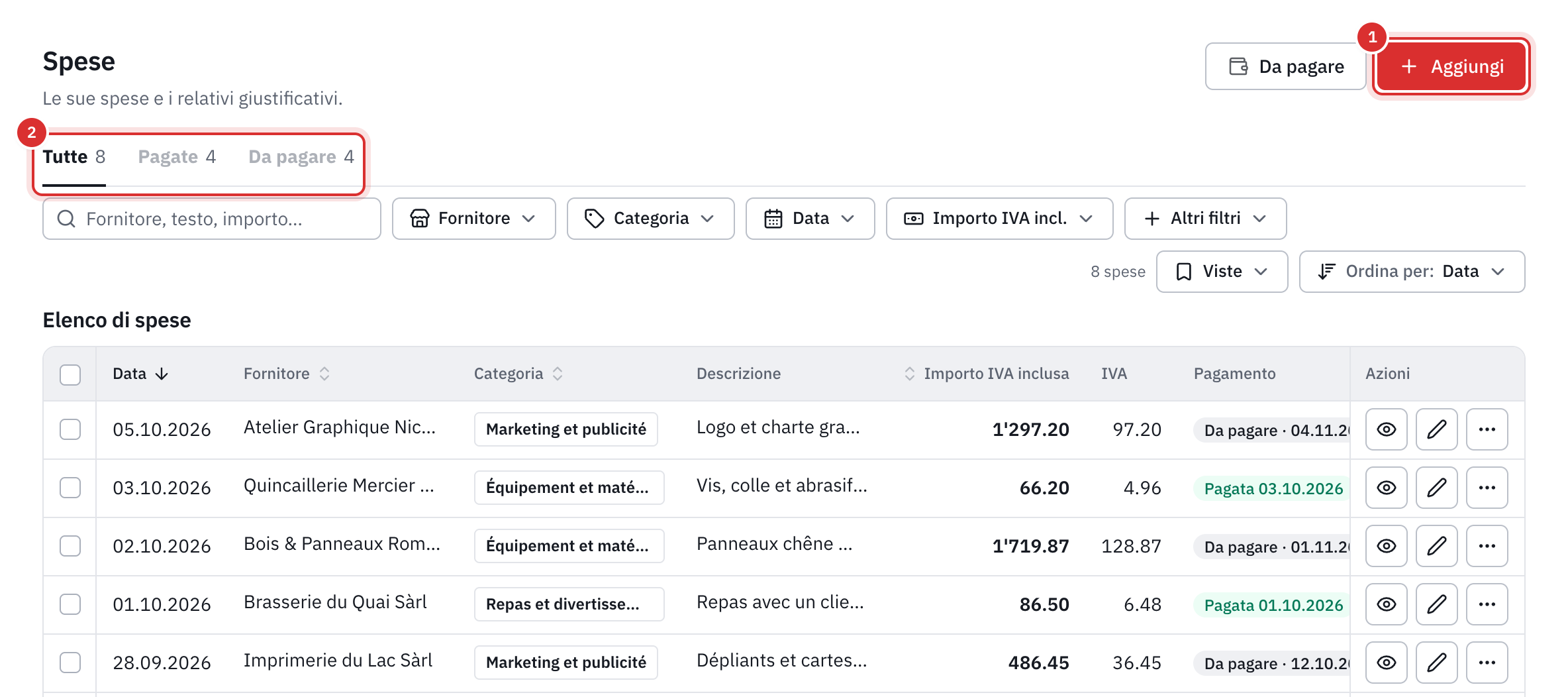Image resolution: width=1568 pixels, height=697 pixels.
Task: Open more actions for the Imprimerie du Lac row
Action: (1487, 663)
